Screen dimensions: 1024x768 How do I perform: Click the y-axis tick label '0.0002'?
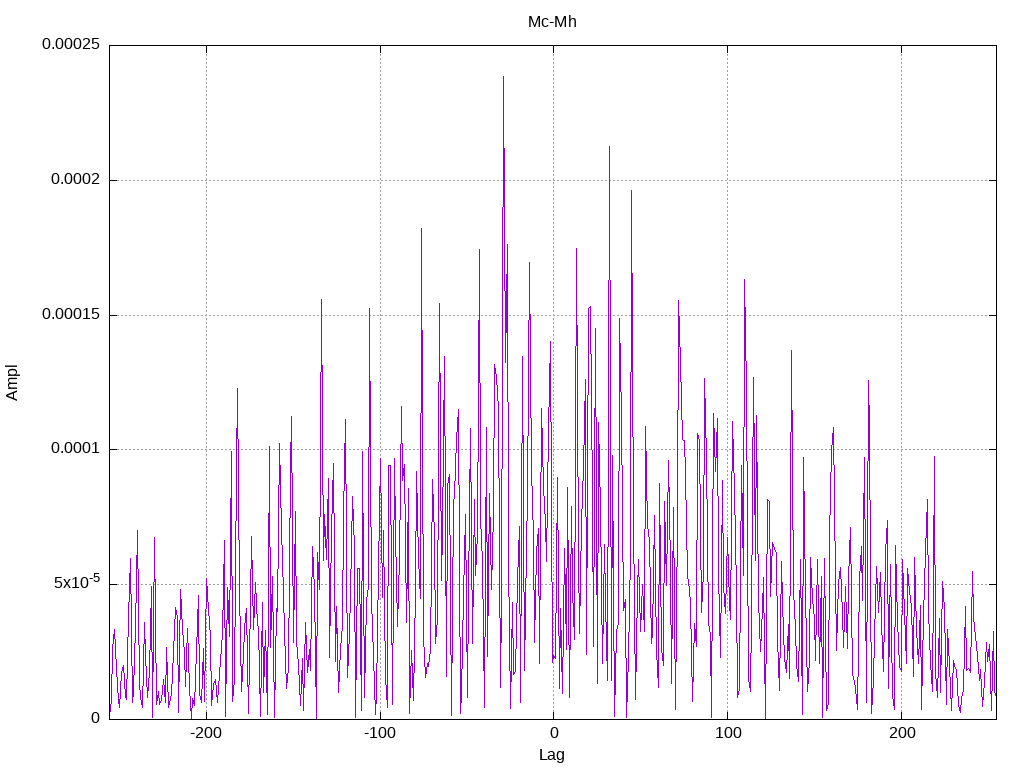[x=76, y=179]
